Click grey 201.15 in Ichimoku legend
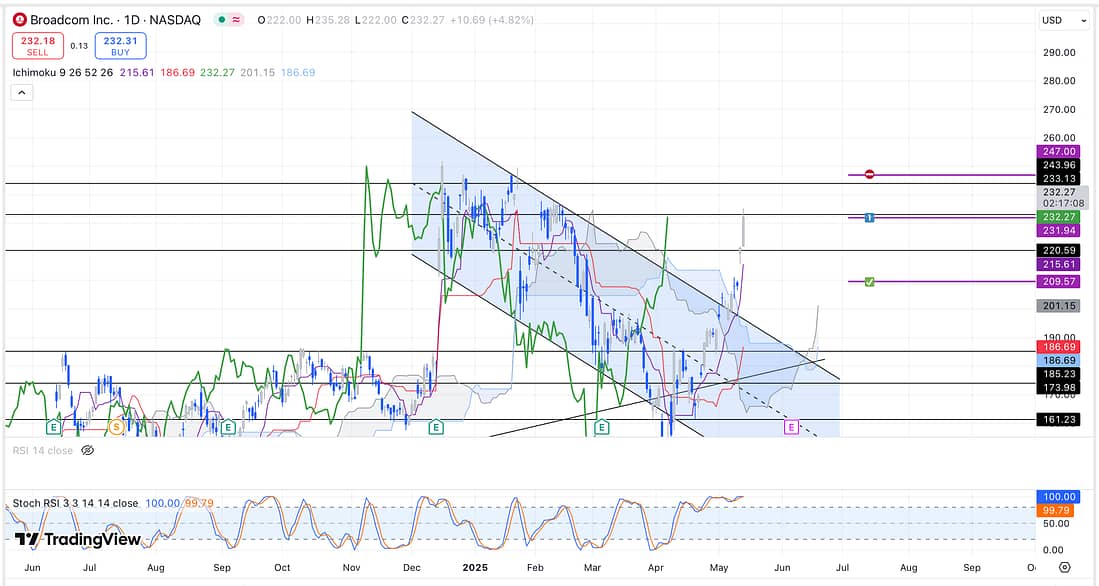The width and height of the screenshot is (1099, 586). coord(257,72)
